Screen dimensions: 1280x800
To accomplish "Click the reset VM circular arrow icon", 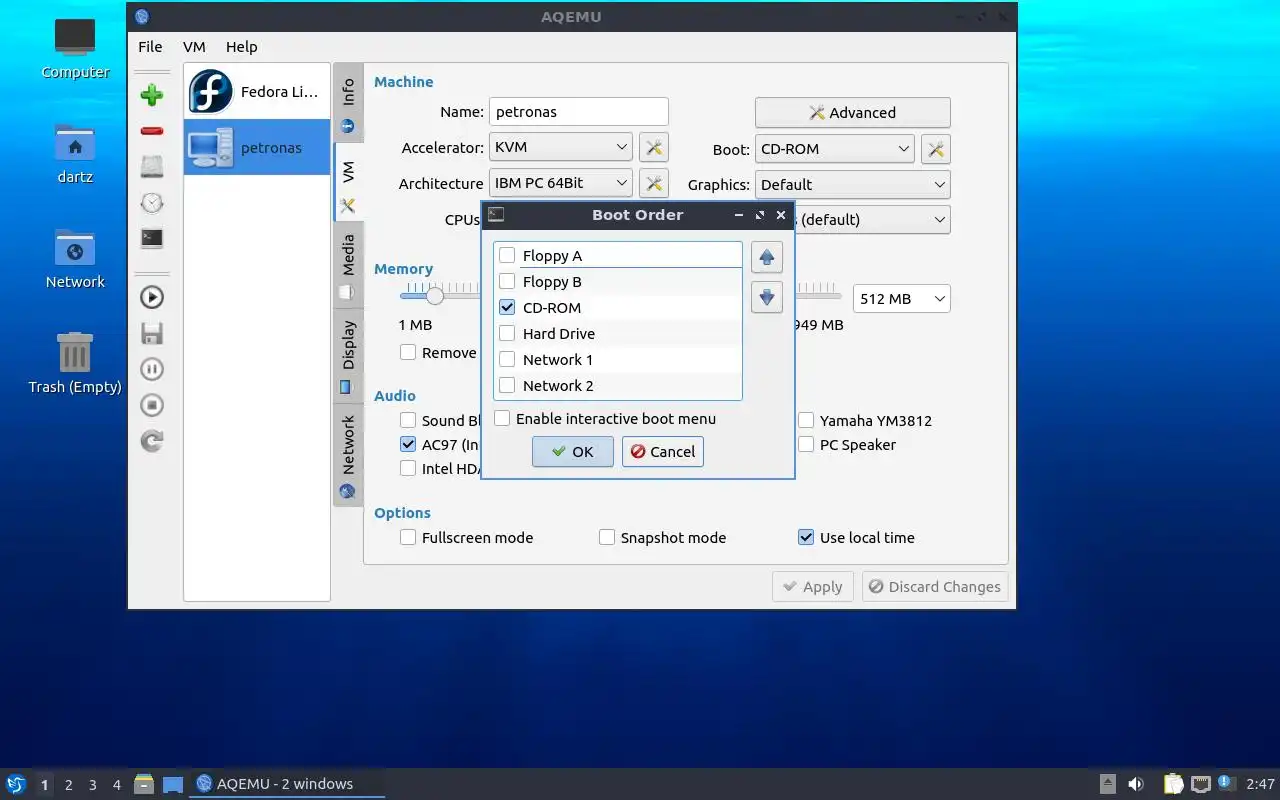I will 152,441.
